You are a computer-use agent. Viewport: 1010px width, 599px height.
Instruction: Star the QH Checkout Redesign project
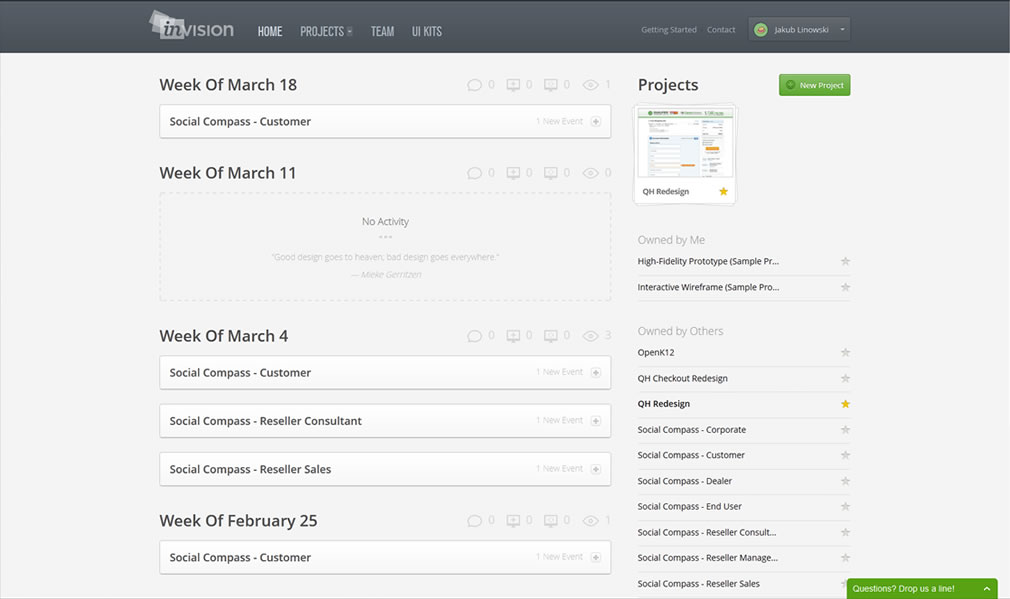[x=845, y=379]
